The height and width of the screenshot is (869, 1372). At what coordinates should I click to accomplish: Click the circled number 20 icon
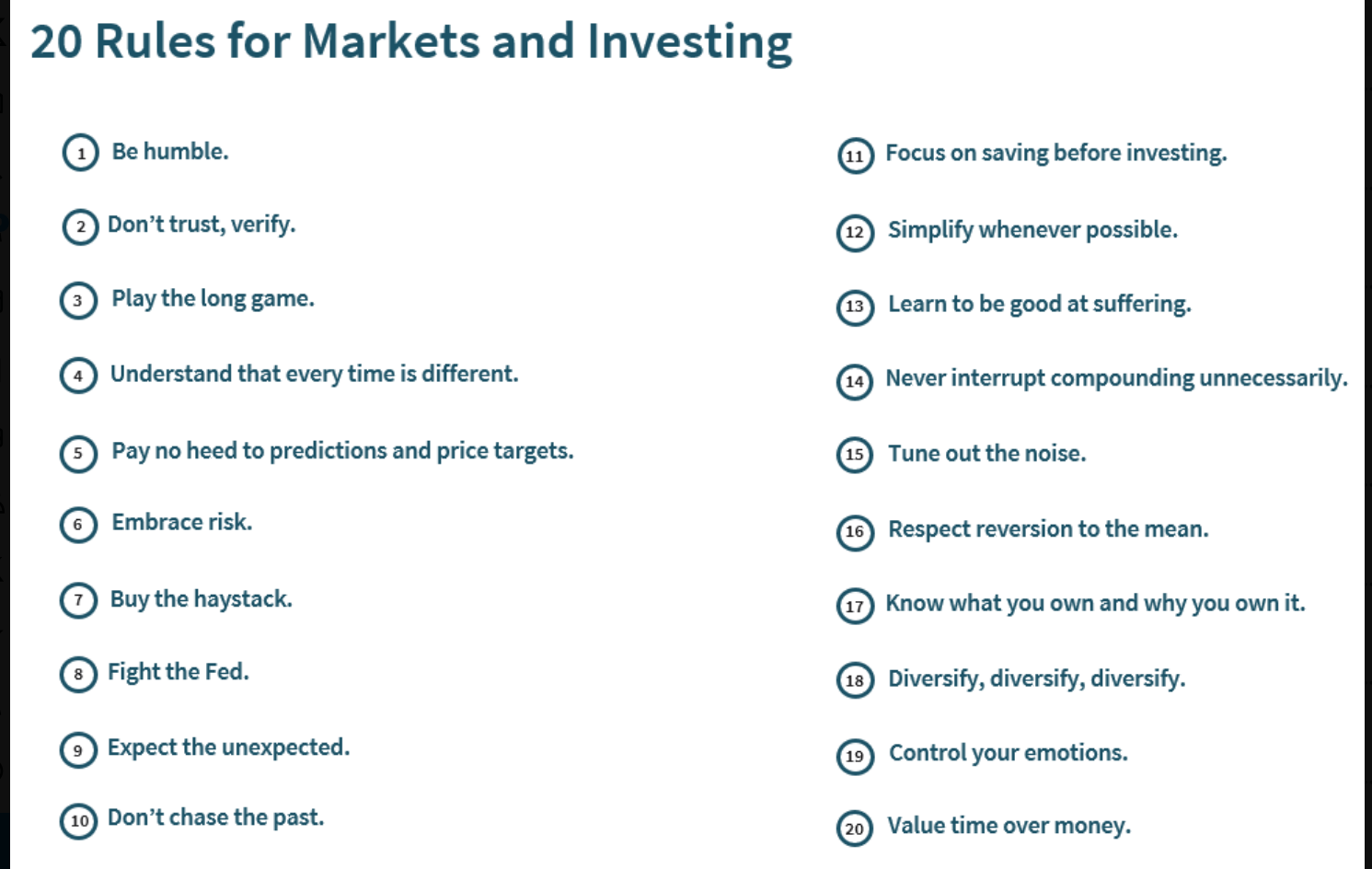click(x=855, y=828)
